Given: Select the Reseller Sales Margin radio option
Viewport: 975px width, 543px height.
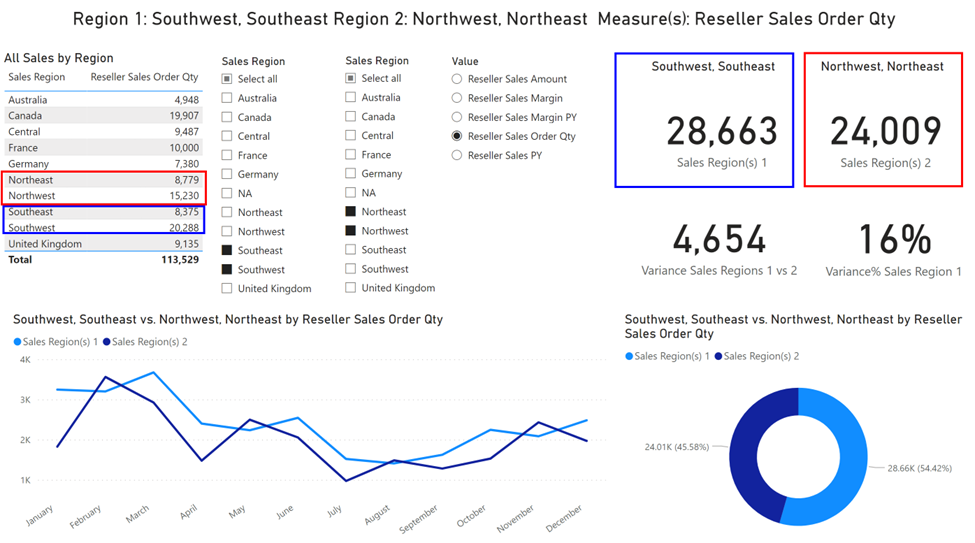Looking at the screenshot, I should (457, 98).
